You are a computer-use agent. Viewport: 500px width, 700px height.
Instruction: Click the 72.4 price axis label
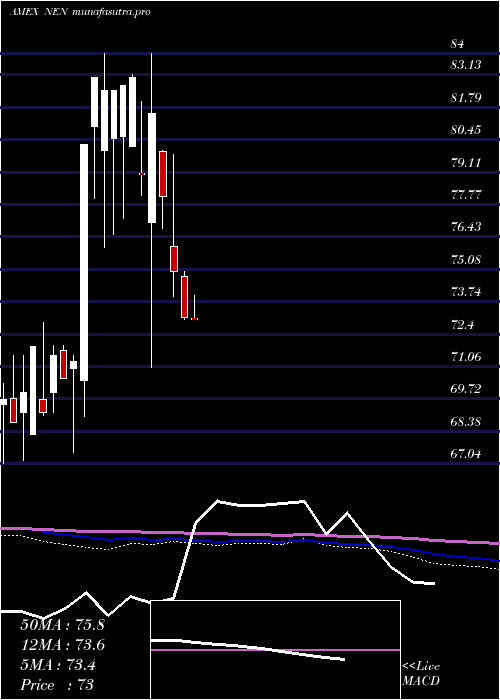tap(462, 324)
